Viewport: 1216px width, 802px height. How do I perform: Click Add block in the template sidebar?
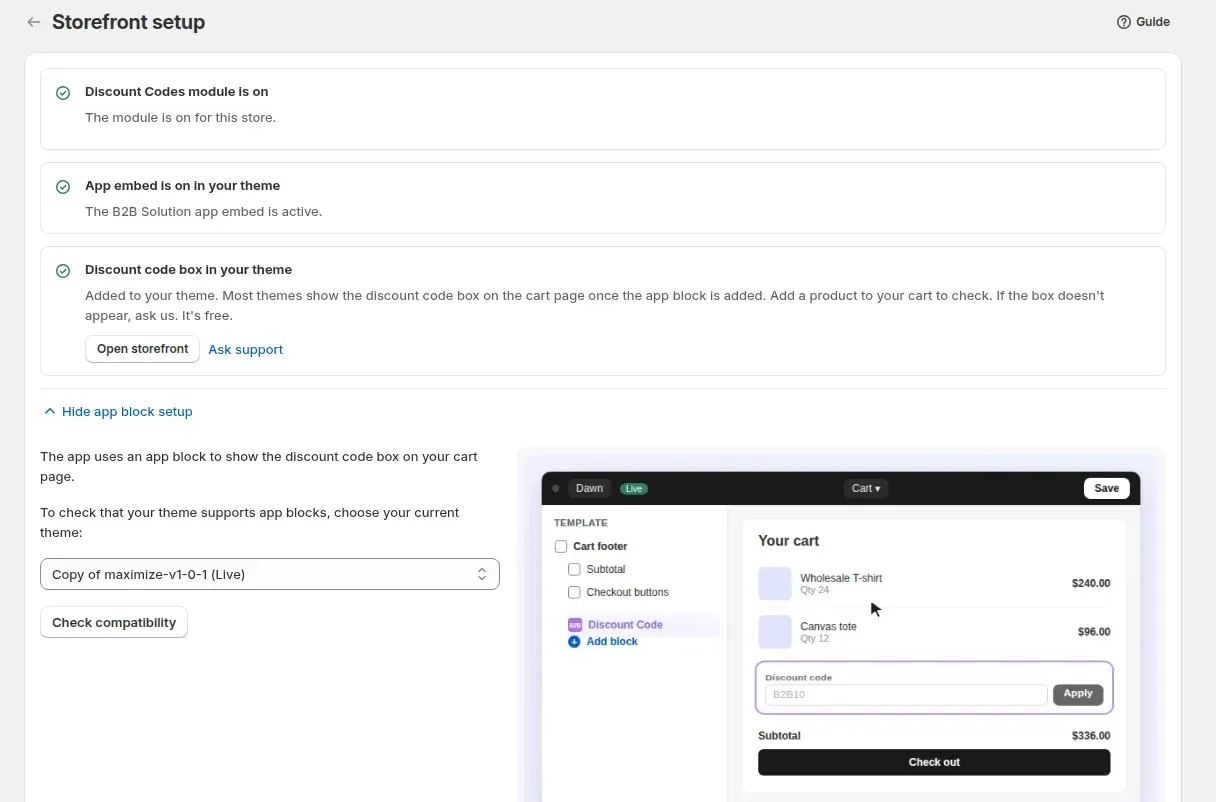pyautogui.click(x=612, y=641)
